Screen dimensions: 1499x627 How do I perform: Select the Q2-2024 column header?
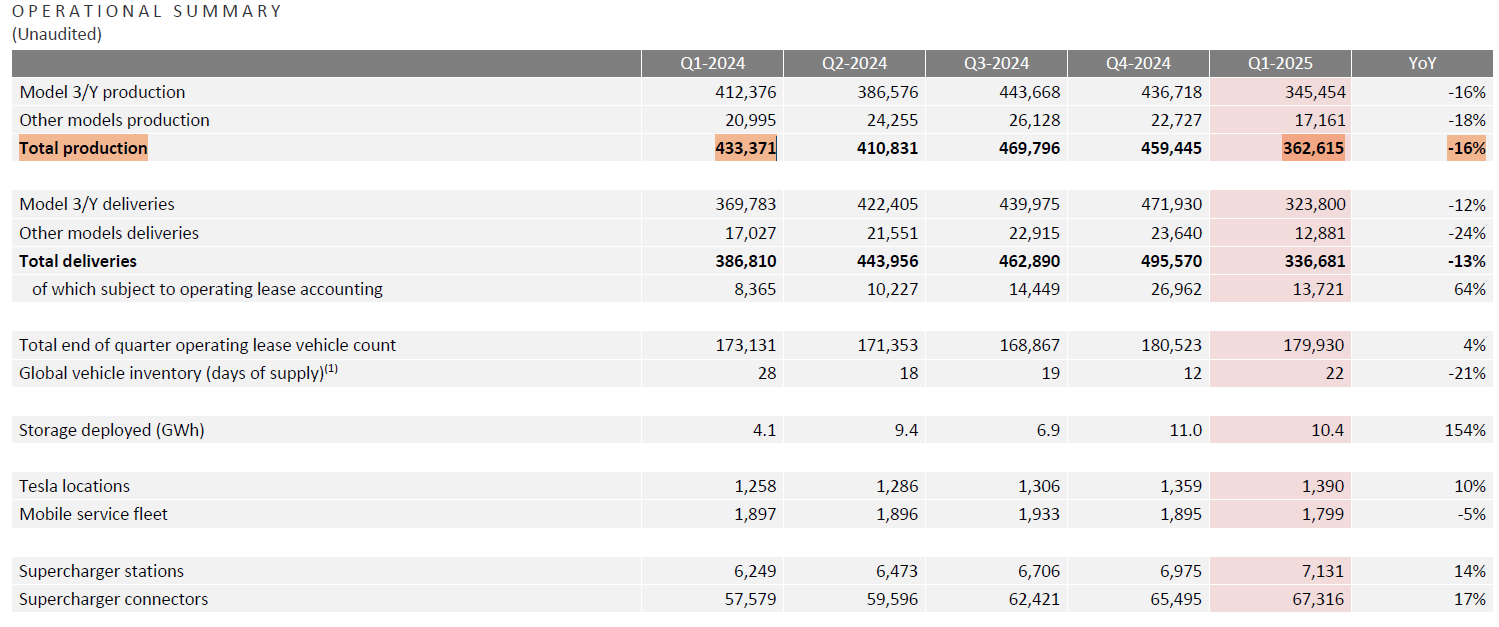point(854,63)
